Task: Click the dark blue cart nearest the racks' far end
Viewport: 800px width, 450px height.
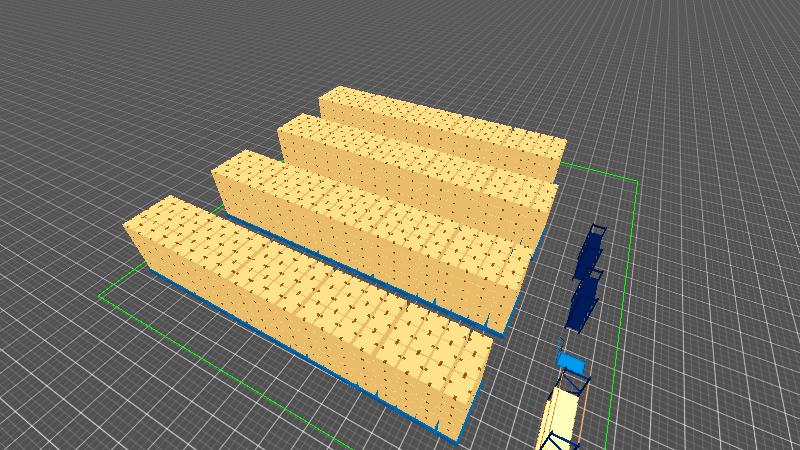Action: click(591, 252)
